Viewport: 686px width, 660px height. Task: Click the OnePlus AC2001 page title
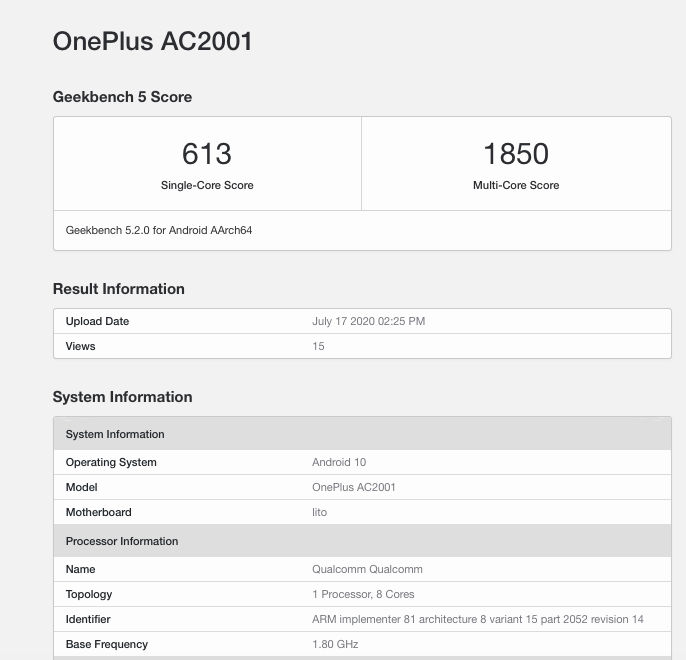(x=152, y=42)
